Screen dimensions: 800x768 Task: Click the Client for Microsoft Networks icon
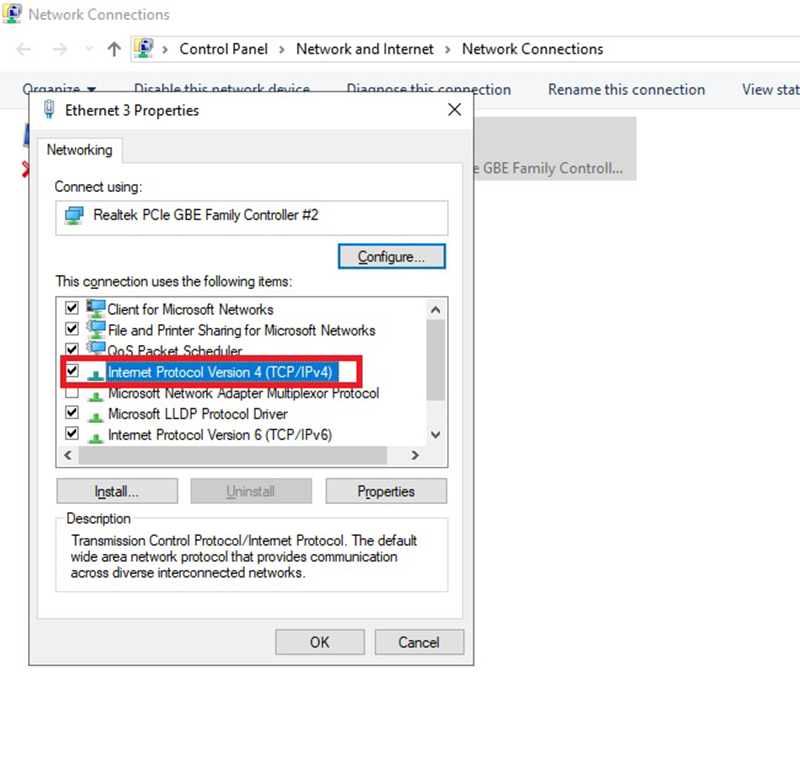click(x=95, y=309)
